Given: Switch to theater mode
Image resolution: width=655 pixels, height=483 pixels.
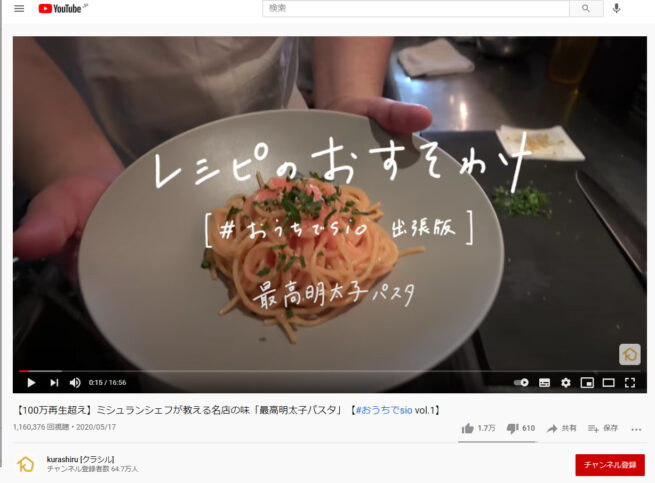Looking at the screenshot, I should [608, 382].
